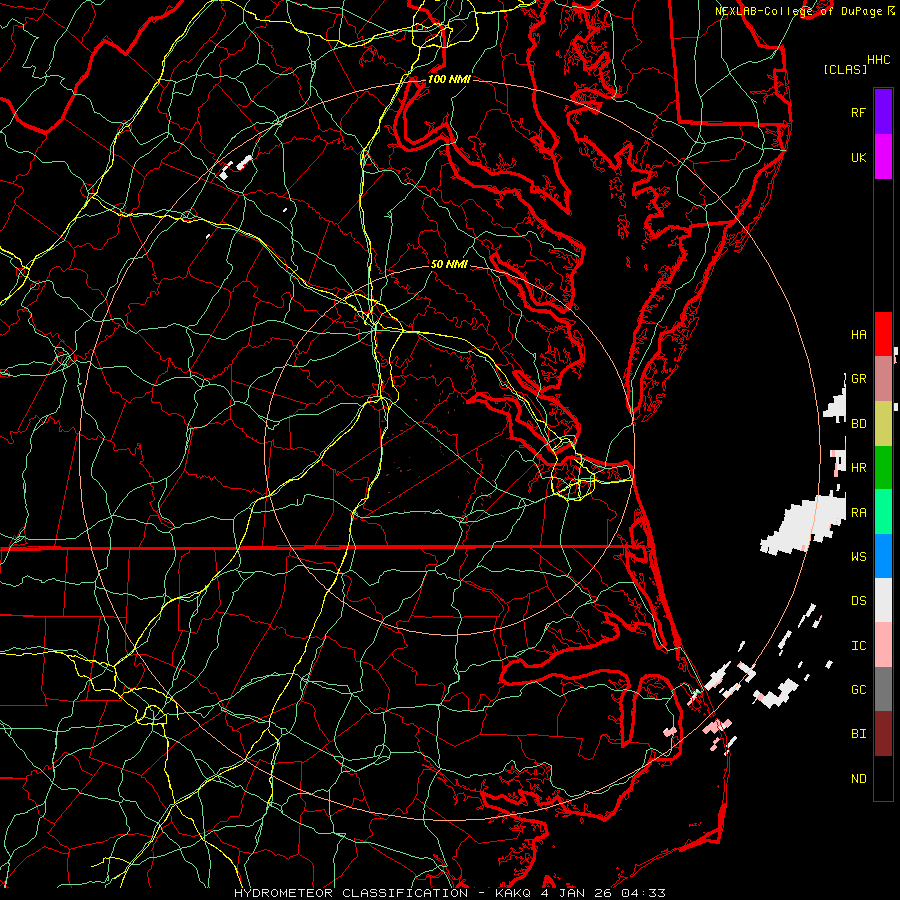Click the HR green legend swatch
The width and height of the screenshot is (900, 900).
tap(883, 467)
